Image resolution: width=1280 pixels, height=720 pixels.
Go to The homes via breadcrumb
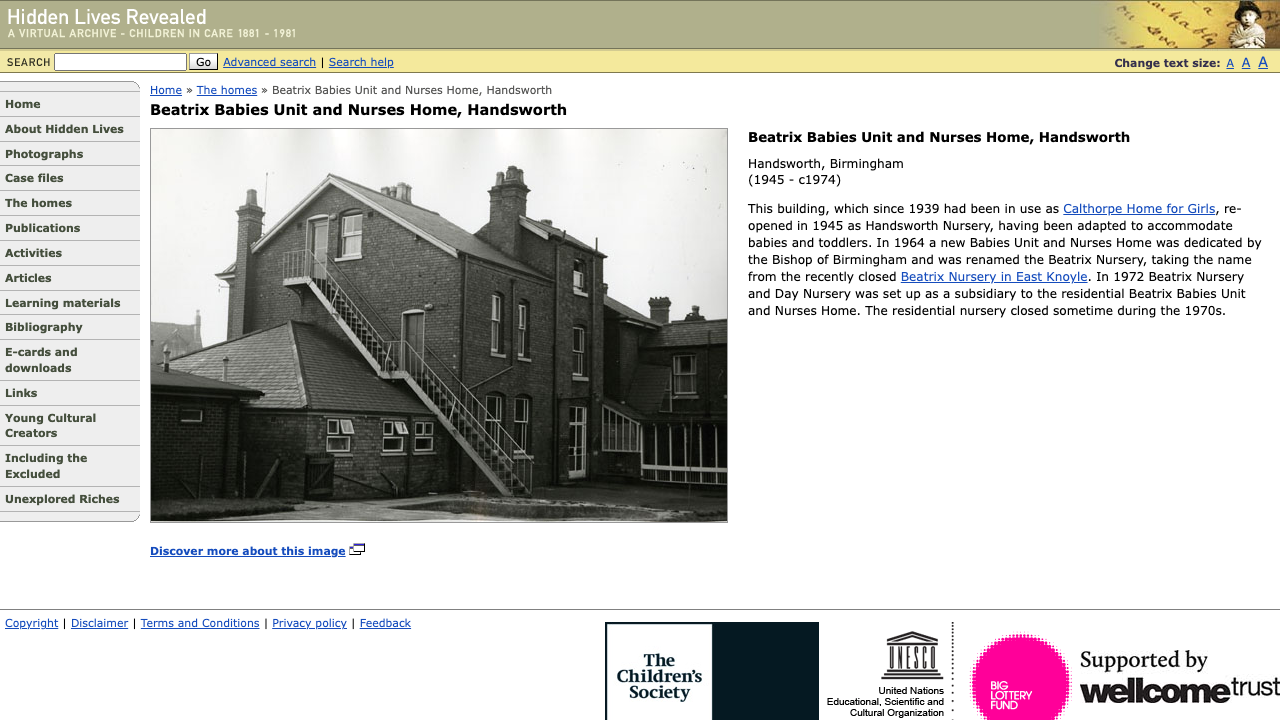point(227,90)
